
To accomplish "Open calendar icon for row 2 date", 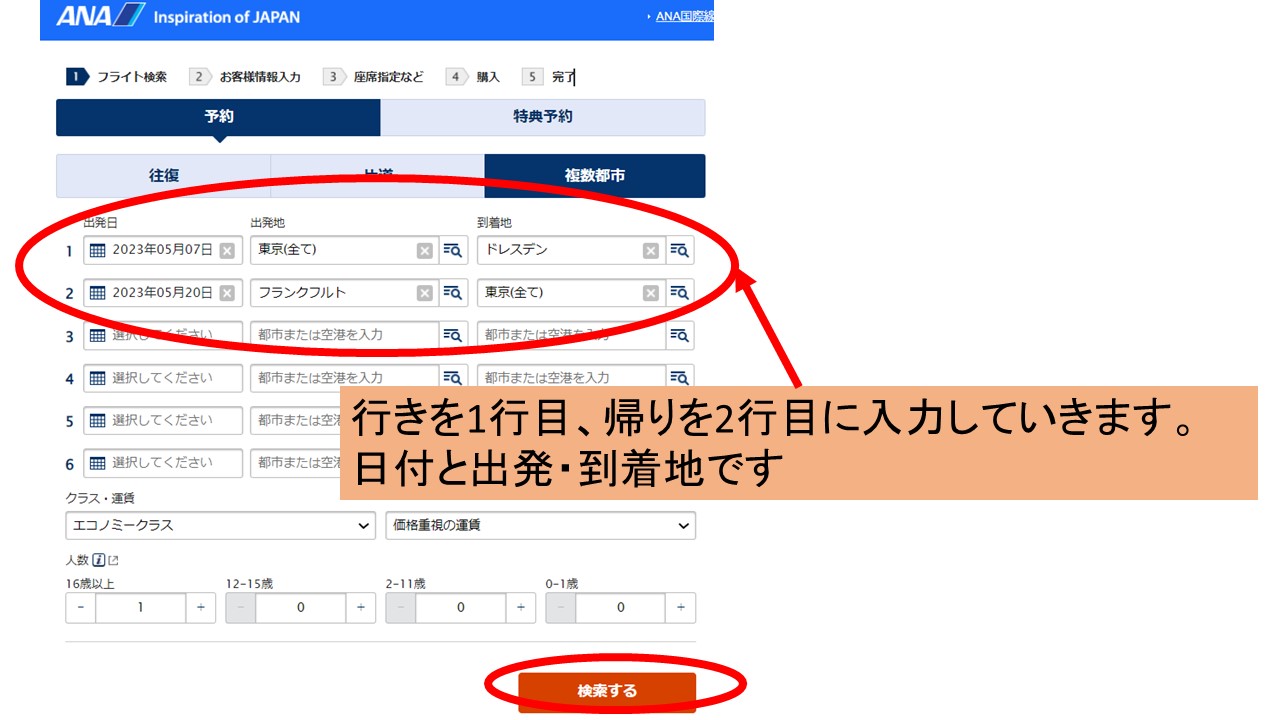I will 97,293.
